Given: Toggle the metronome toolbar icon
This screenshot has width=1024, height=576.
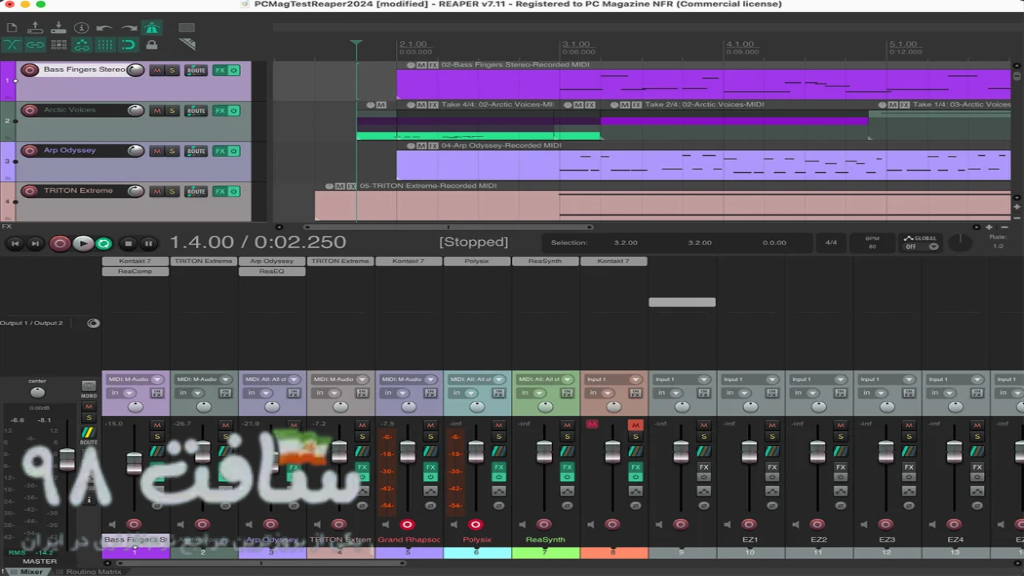Looking at the screenshot, I should pyautogui.click(x=152, y=27).
